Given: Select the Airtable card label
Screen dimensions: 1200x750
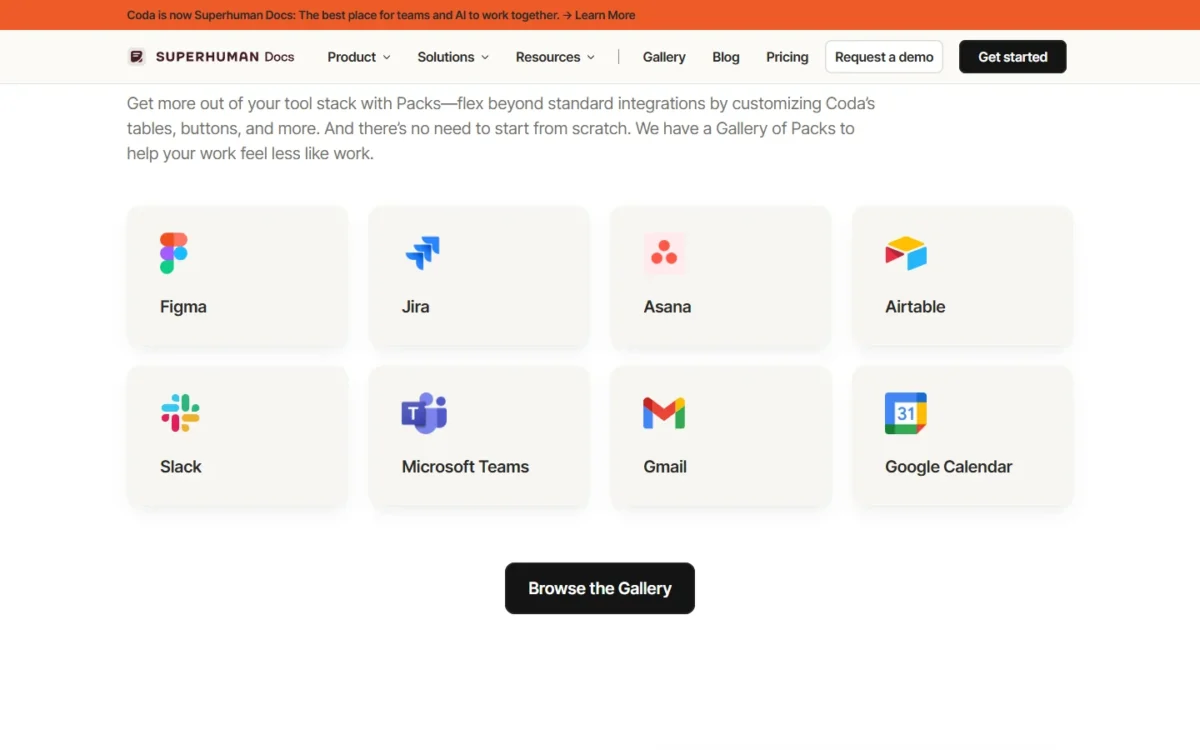Looking at the screenshot, I should coord(915,307).
